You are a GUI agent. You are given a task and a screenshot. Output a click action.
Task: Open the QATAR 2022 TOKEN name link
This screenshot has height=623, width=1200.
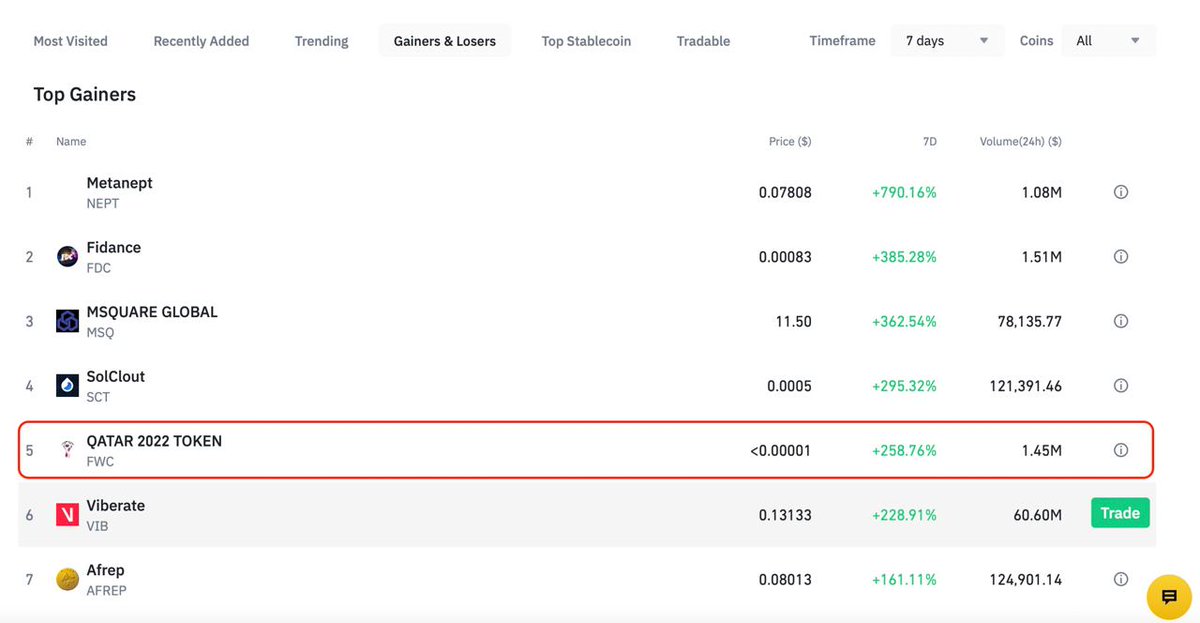[x=154, y=441]
